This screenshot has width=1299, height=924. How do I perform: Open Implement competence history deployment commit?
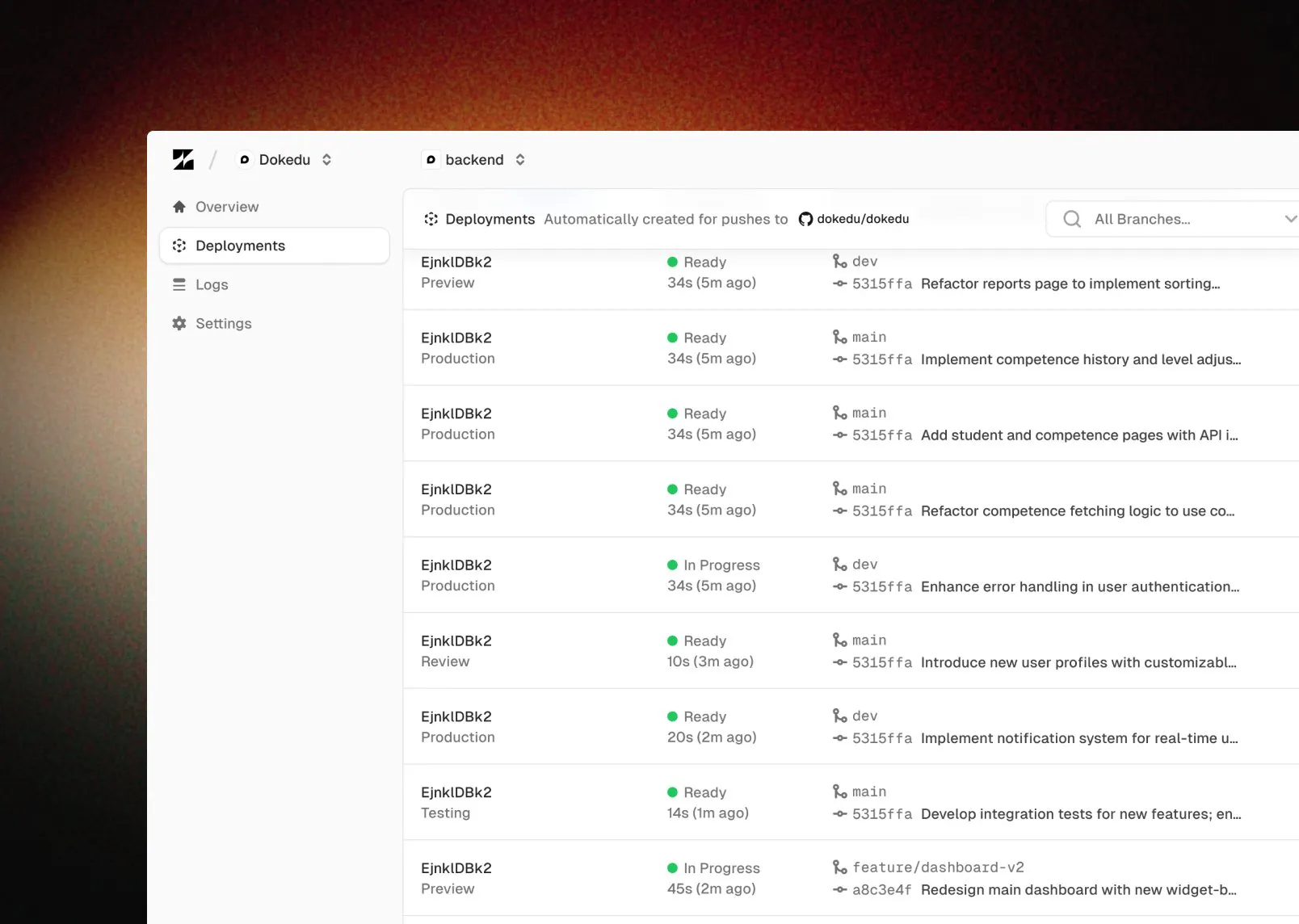click(x=1081, y=359)
